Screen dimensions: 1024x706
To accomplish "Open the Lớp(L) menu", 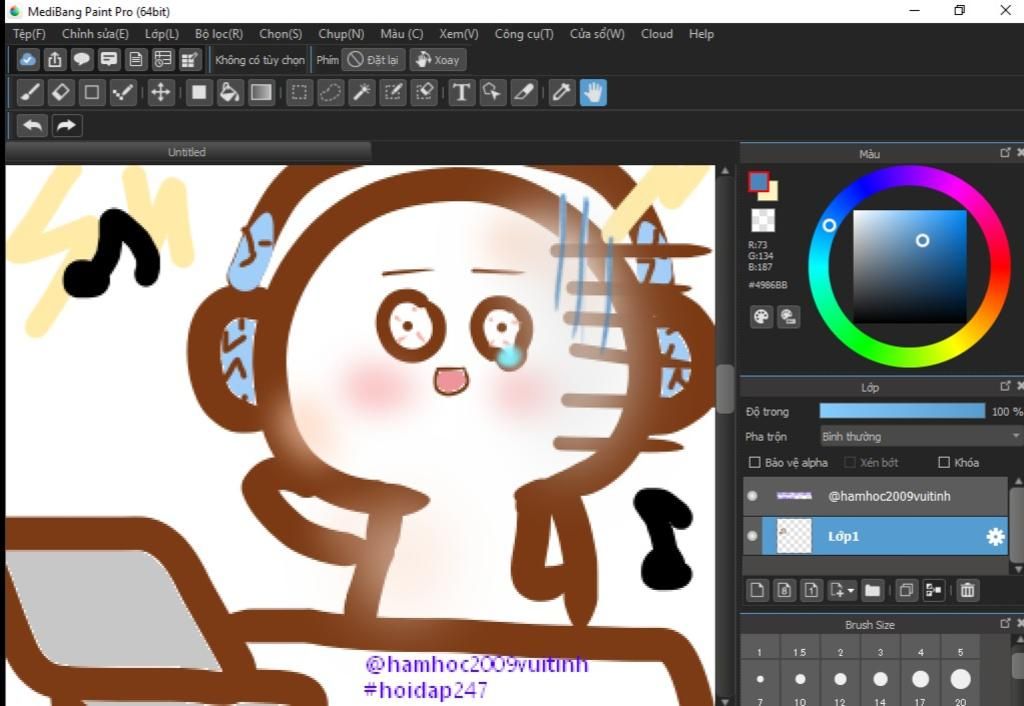I will [x=162, y=34].
